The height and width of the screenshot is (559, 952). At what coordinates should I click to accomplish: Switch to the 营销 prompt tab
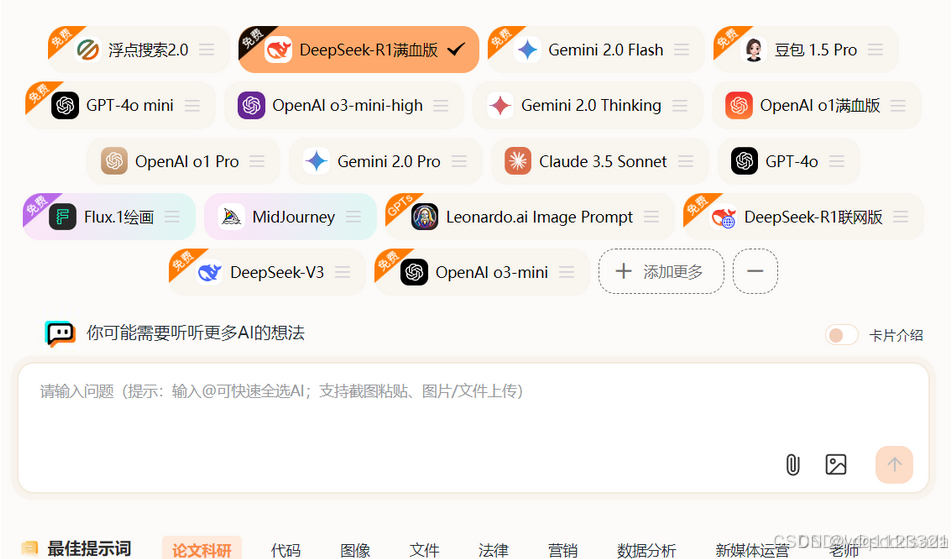562,550
